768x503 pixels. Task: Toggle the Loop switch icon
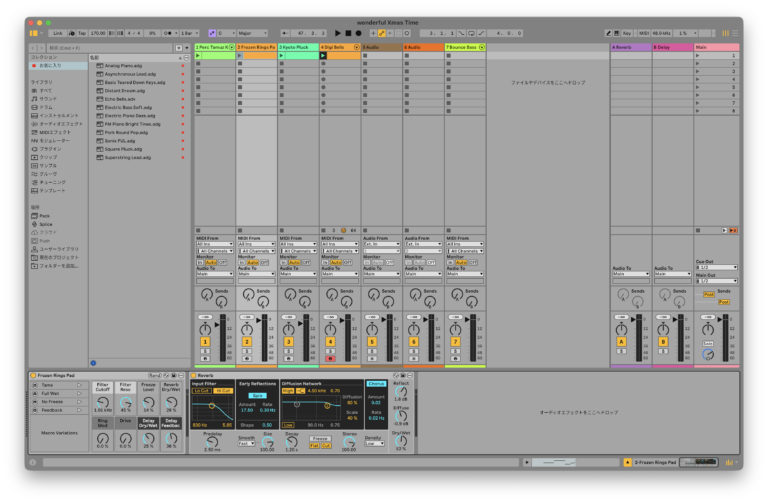pos(471,33)
